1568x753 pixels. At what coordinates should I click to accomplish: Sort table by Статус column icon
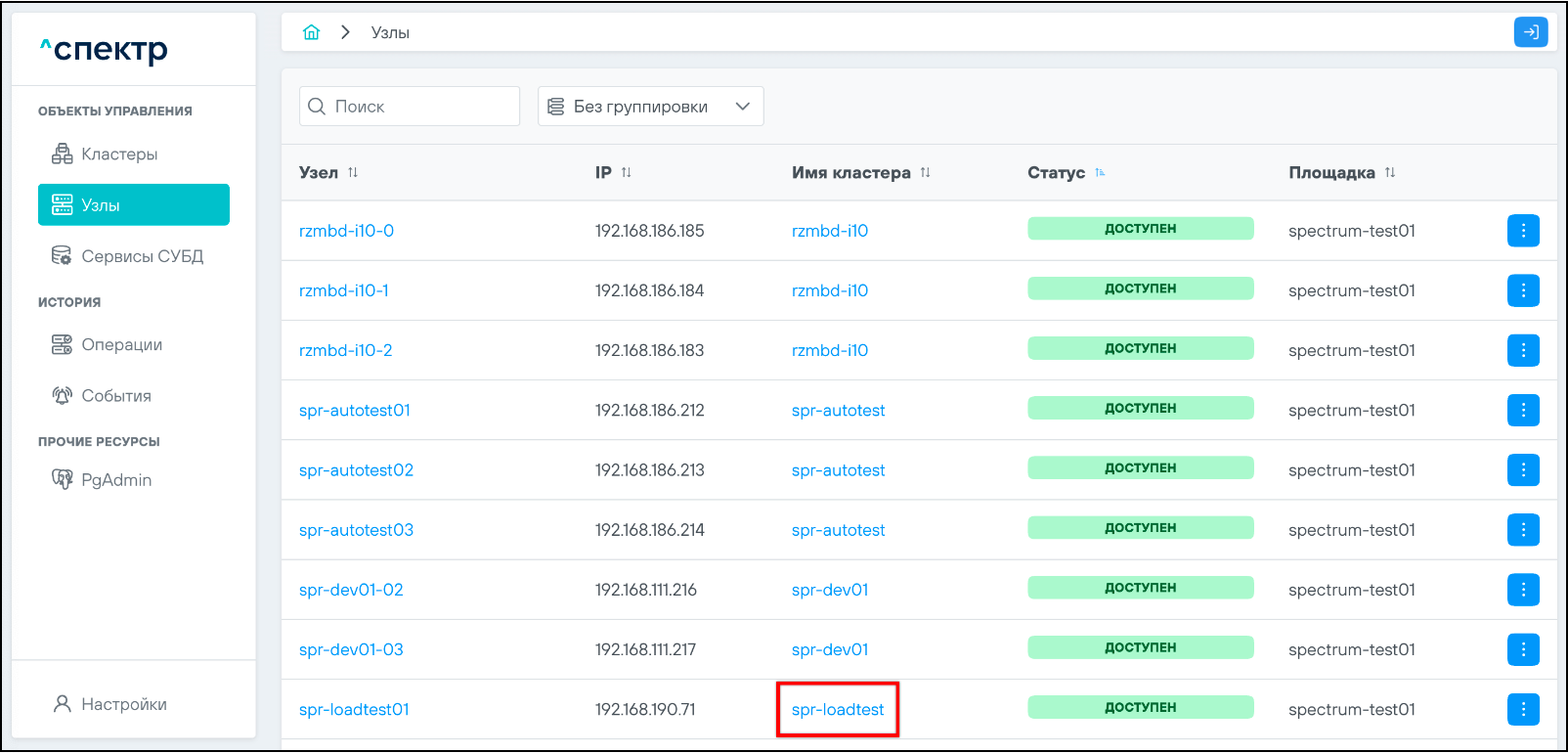click(1100, 173)
